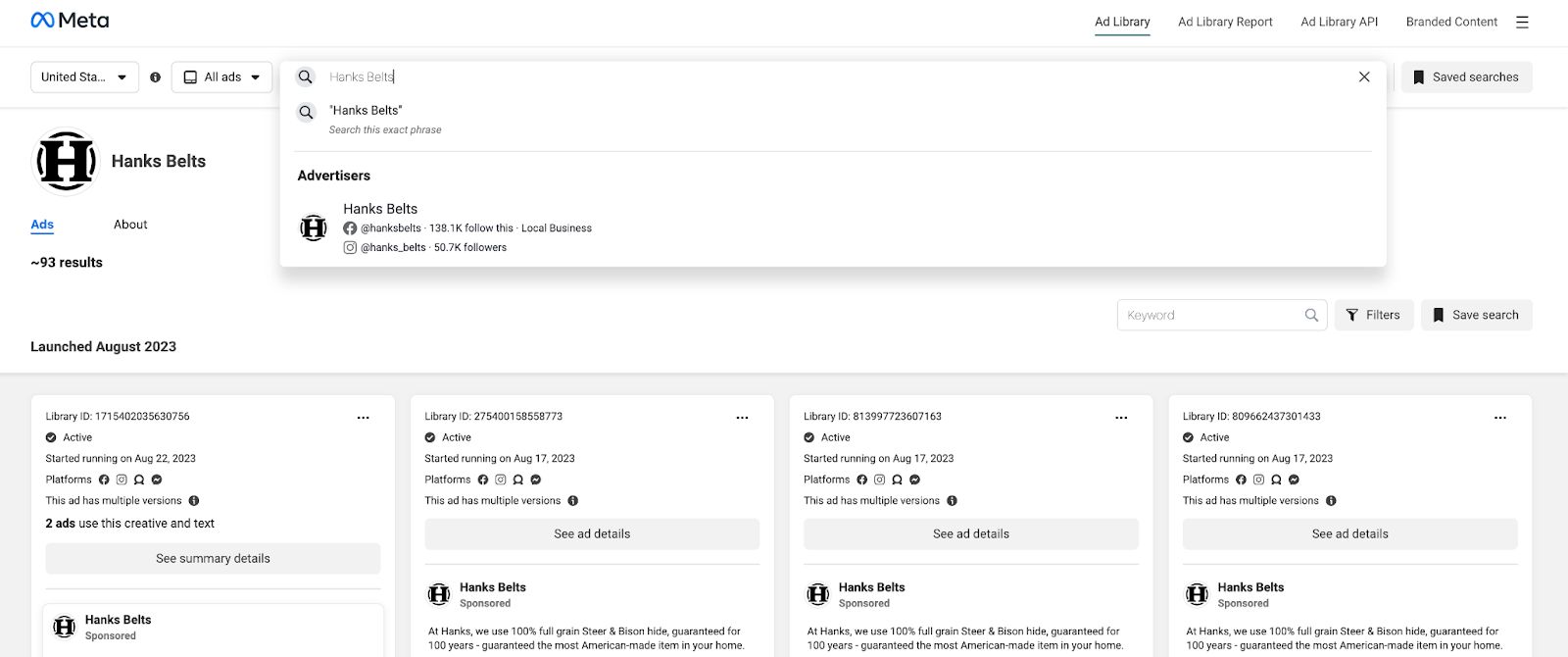The width and height of the screenshot is (1568, 657).
Task: Open options menu for Library ID 1715402035630756
Action: [x=364, y=418]
